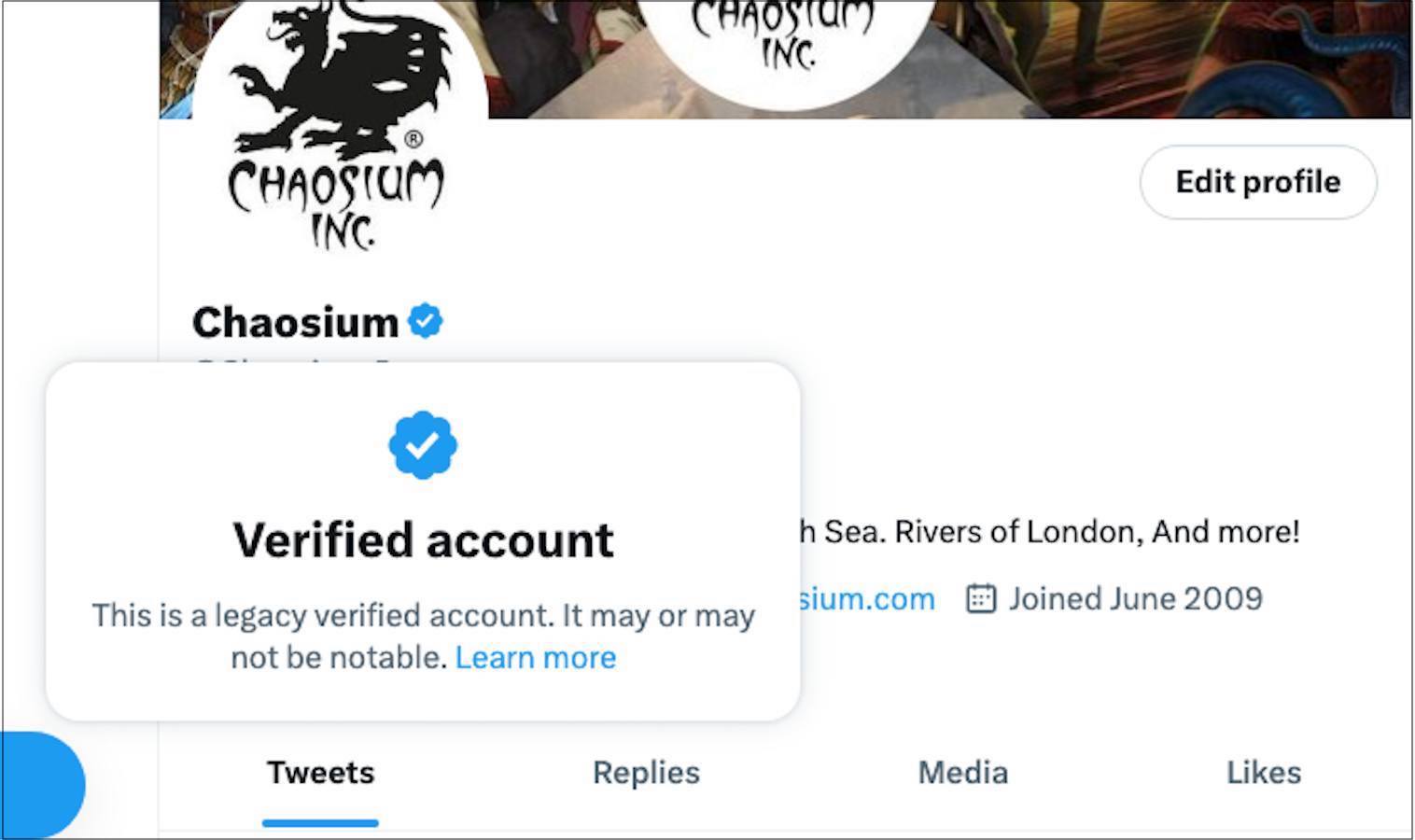The width and height of the screenshot is (1415, 840).
Task: Go to the Likes tab
Action: (x=1263, y=773)
